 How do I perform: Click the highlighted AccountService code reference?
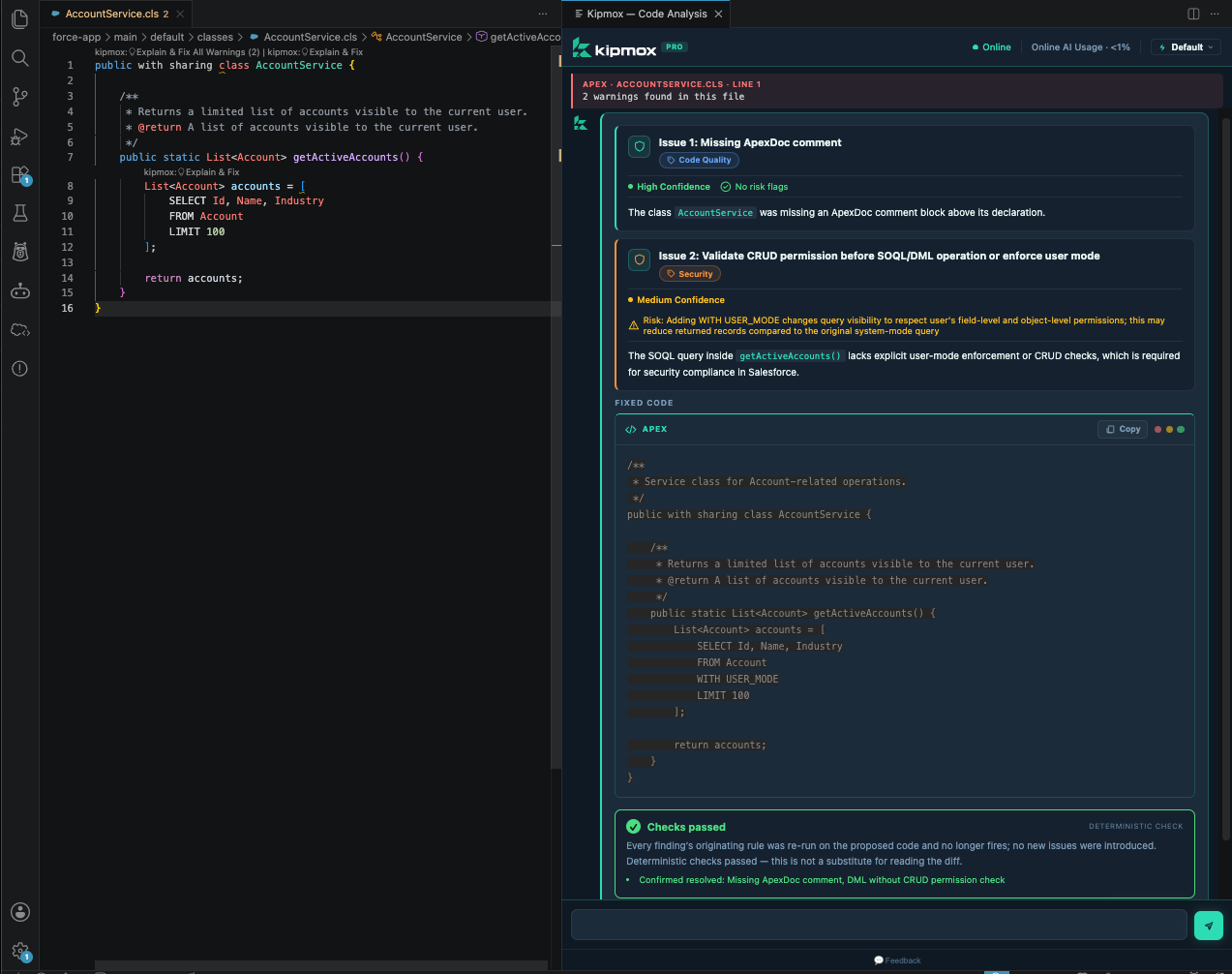[x=715, y=212]
